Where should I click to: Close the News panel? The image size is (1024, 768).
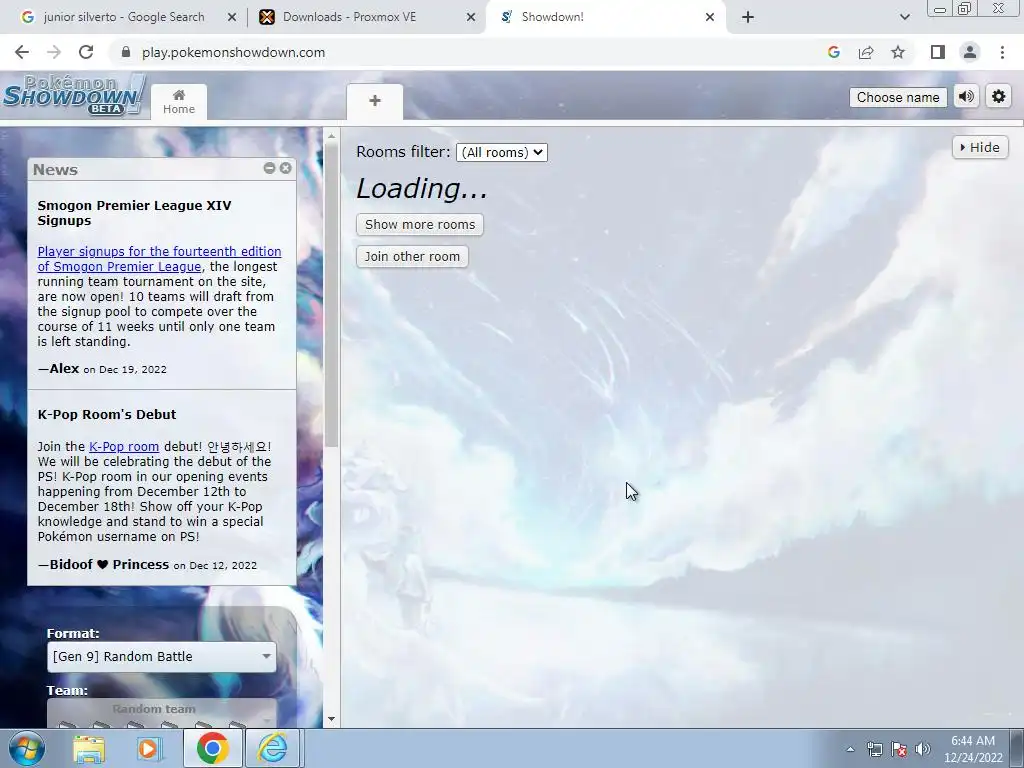coord(285,168)
